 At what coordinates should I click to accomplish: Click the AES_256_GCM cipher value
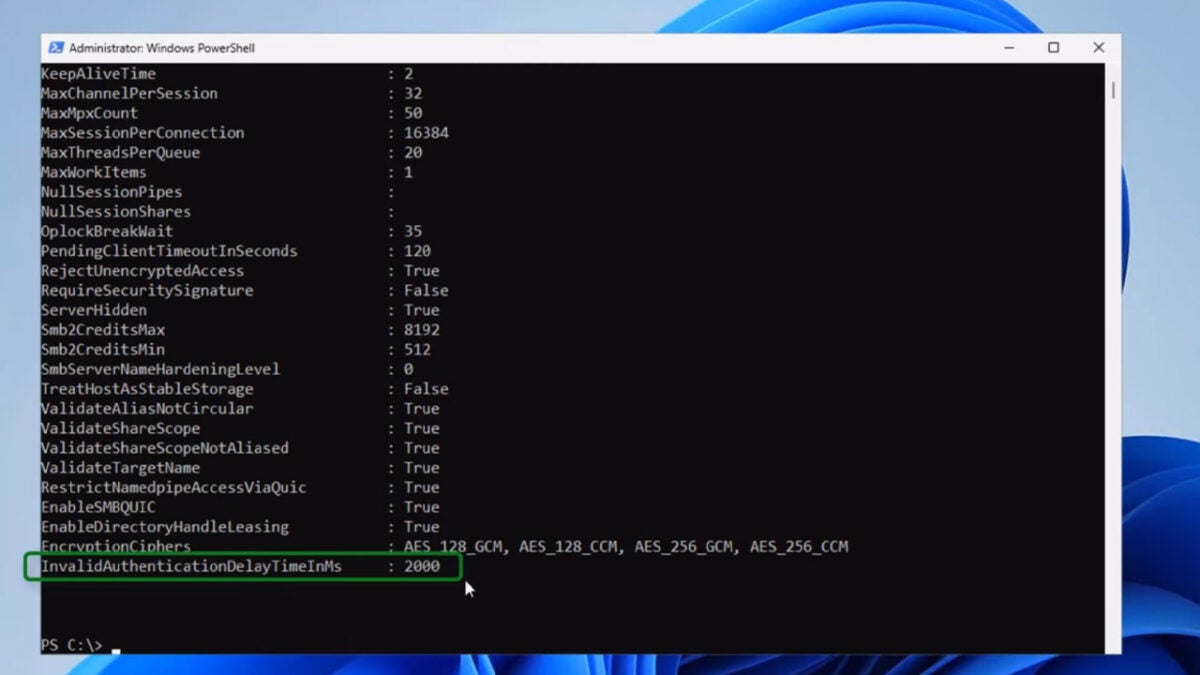[x=684, y=547]
